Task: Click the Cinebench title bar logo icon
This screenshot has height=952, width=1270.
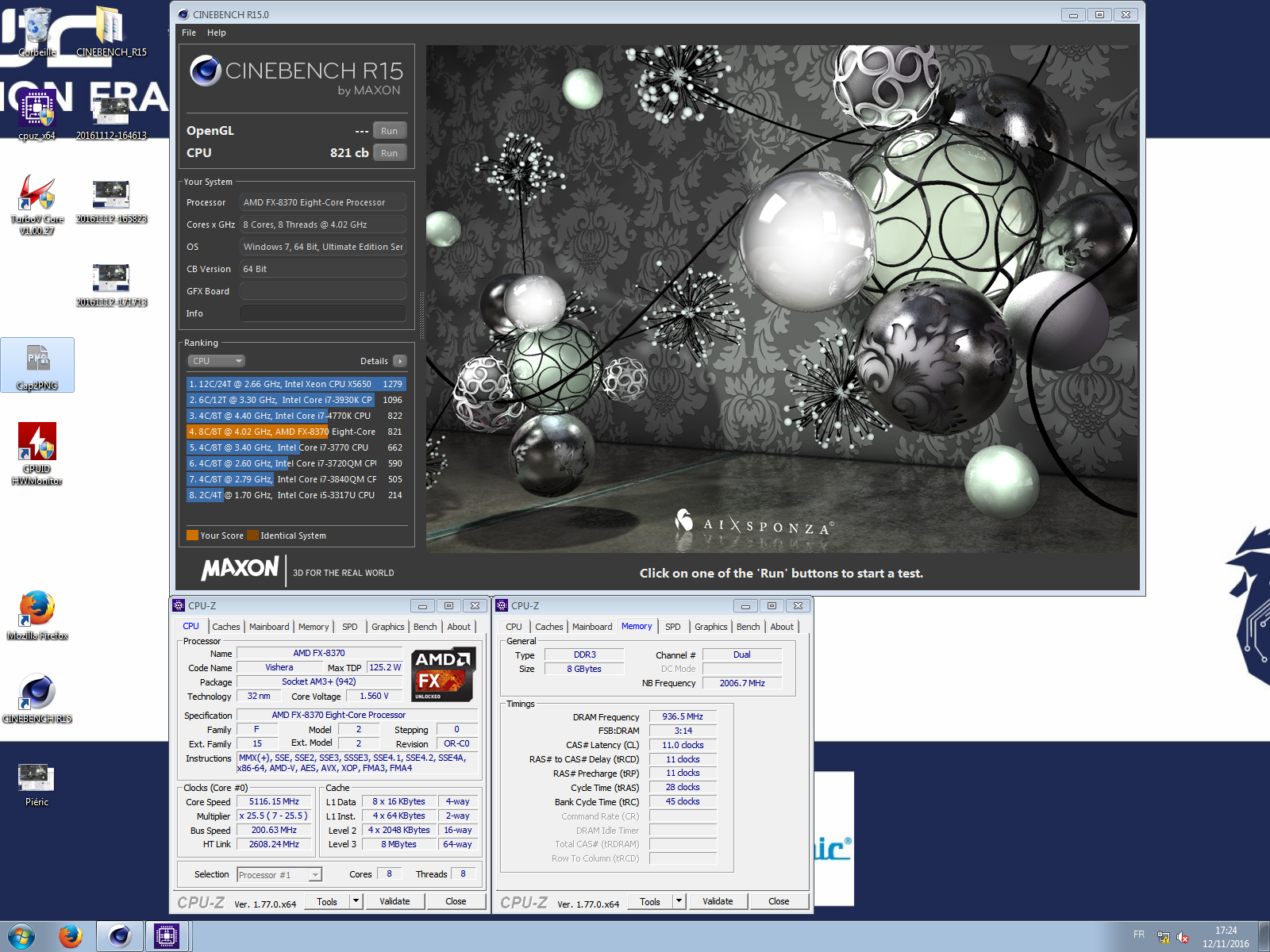Action: tap(183, 14)
